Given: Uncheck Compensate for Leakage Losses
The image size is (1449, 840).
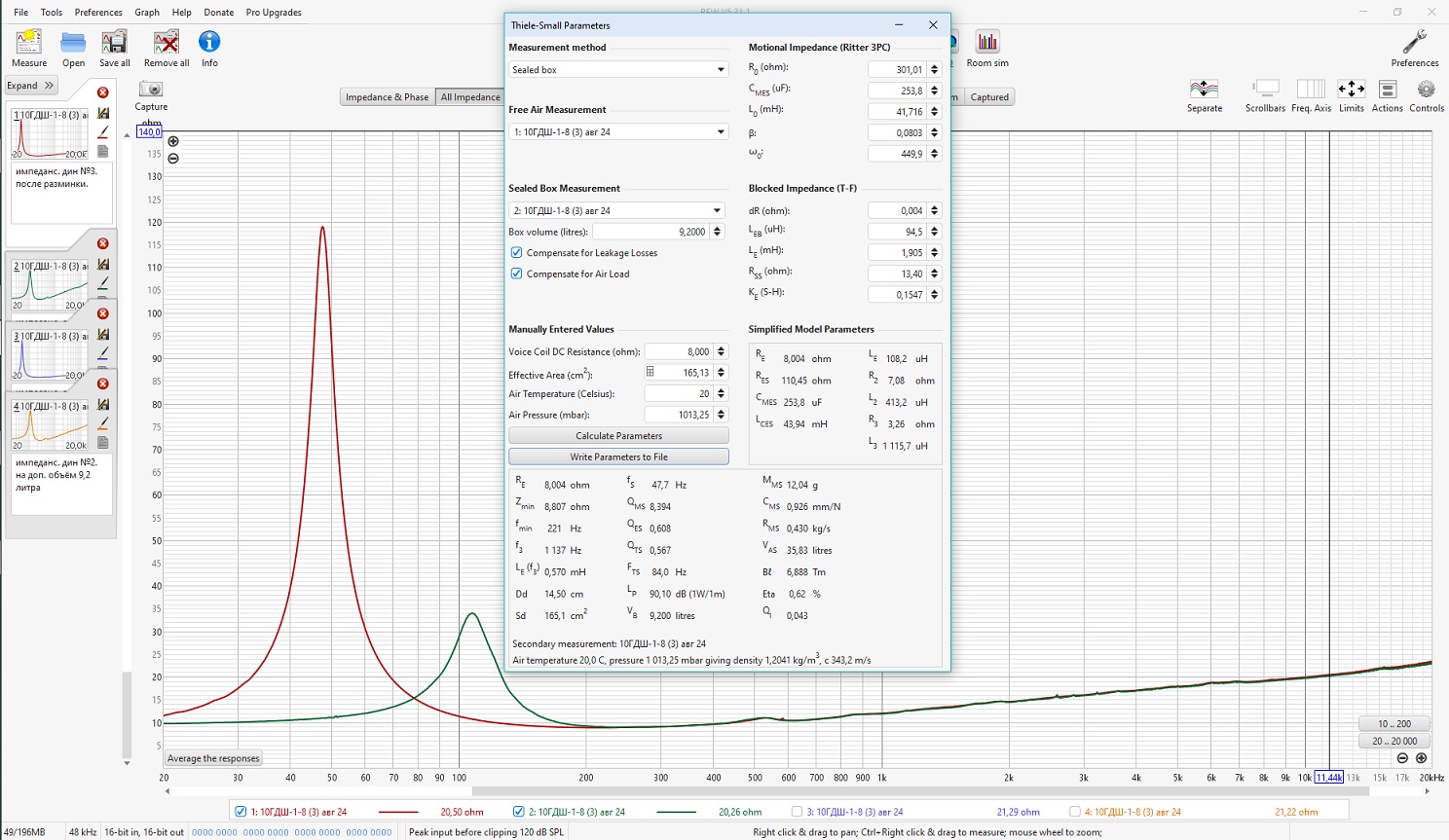Looking at the screenshot, I should 516,253.
